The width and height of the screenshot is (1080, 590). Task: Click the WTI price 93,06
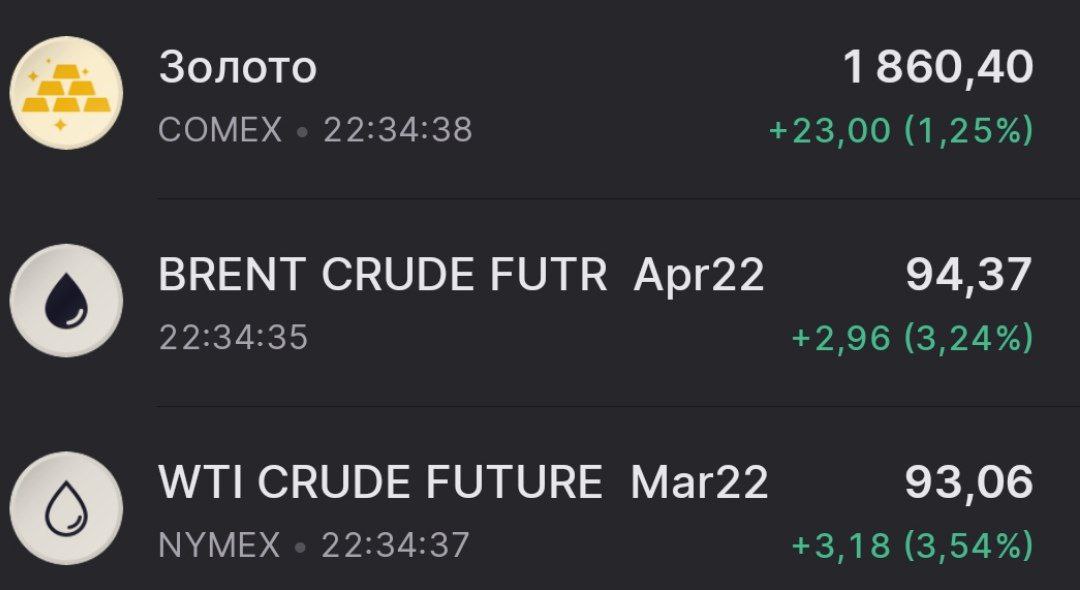point(969,480)
